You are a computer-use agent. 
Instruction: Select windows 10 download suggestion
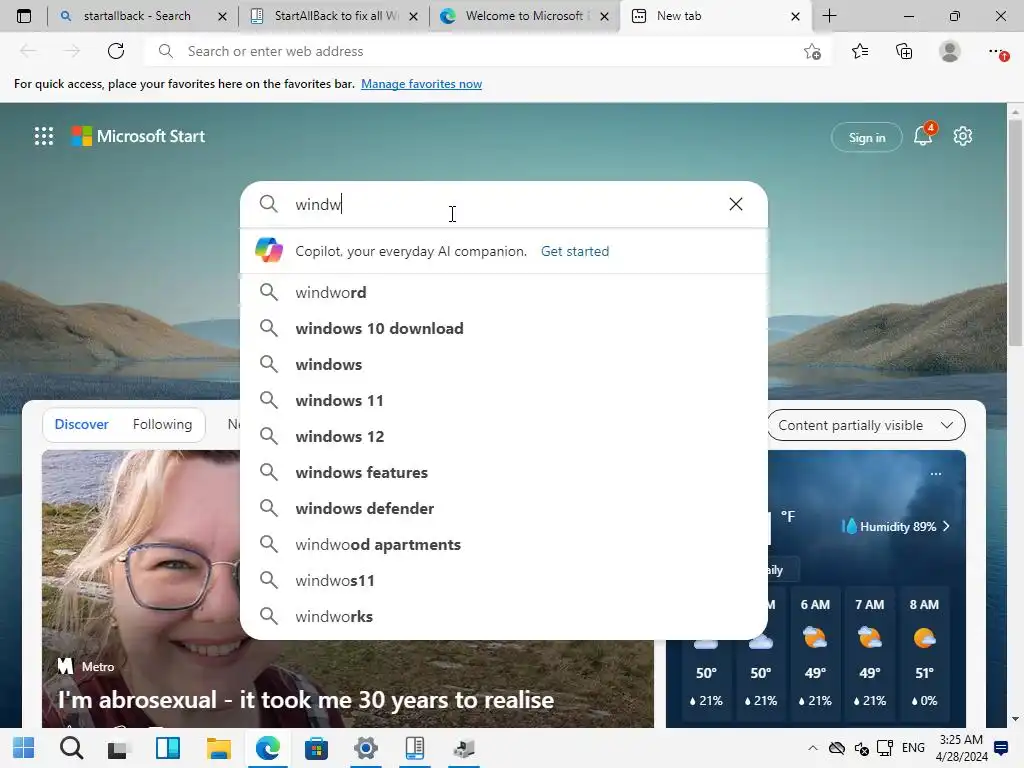point(504,328)
